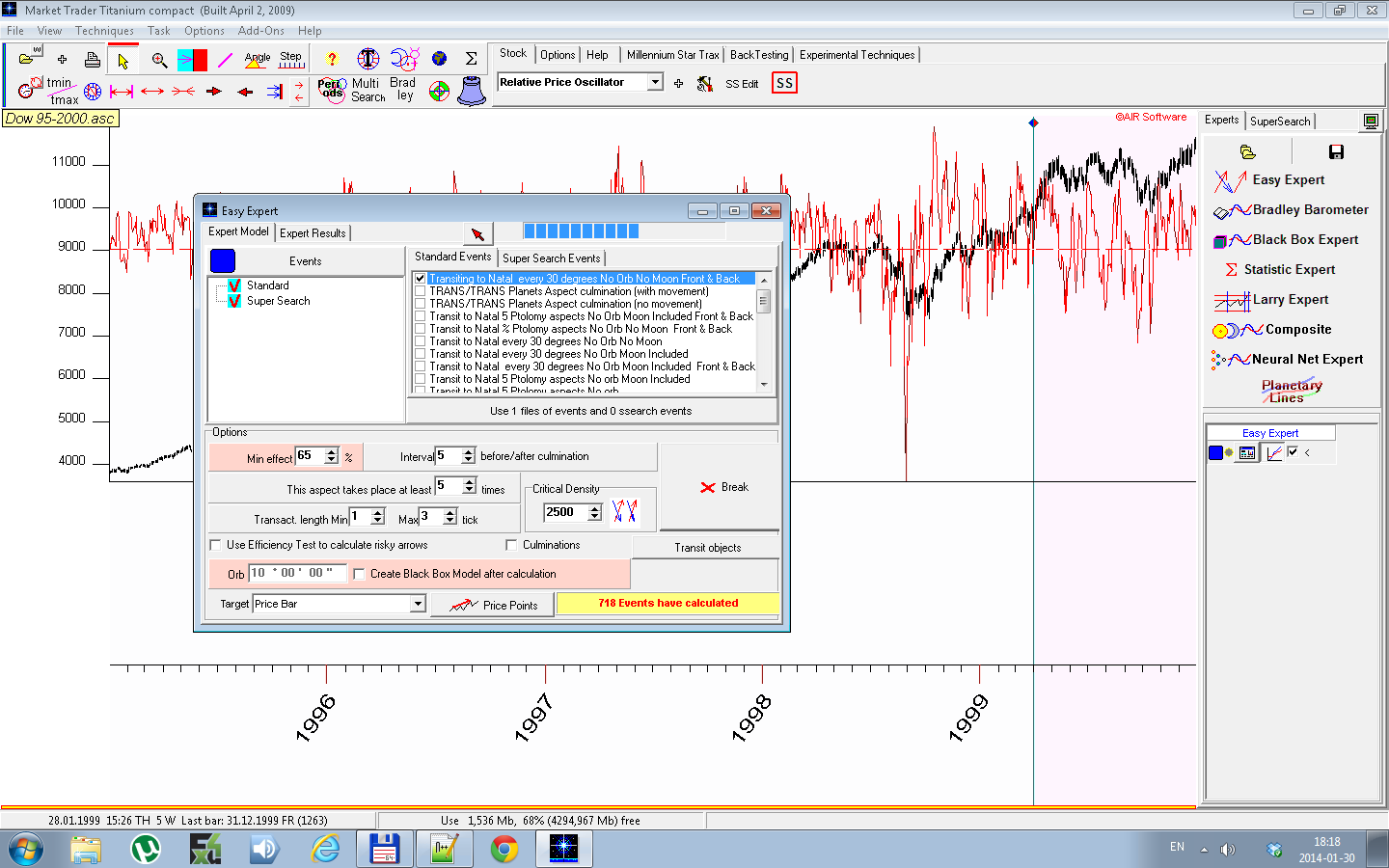Click the zoom magnifier toolbar icon

[x=159, y=61]
